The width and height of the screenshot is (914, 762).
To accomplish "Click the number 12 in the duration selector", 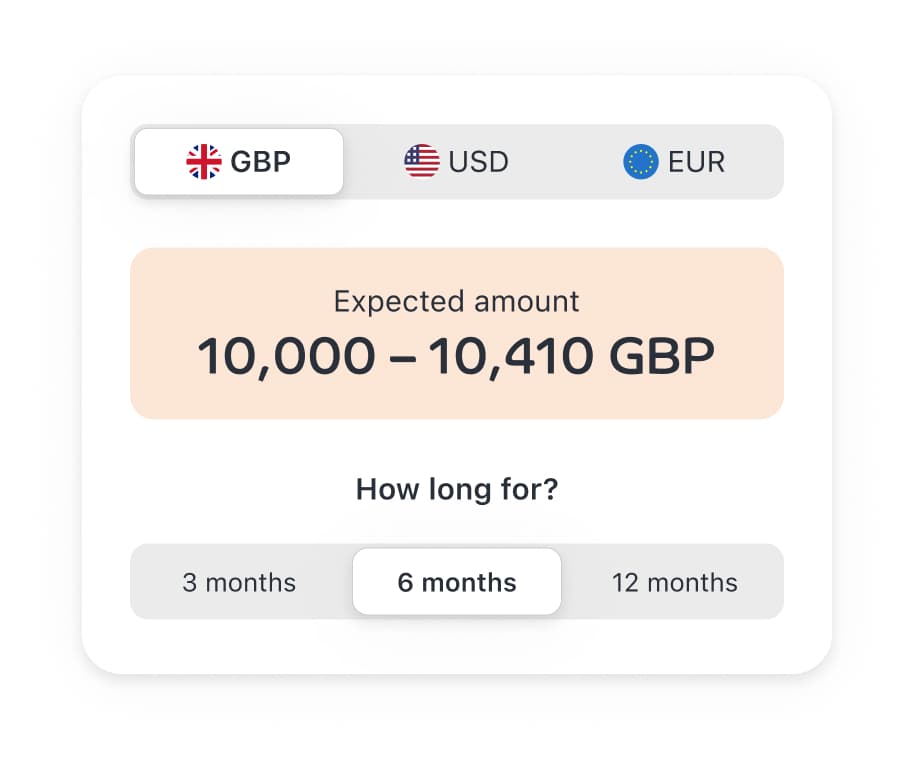I will 625,583.
